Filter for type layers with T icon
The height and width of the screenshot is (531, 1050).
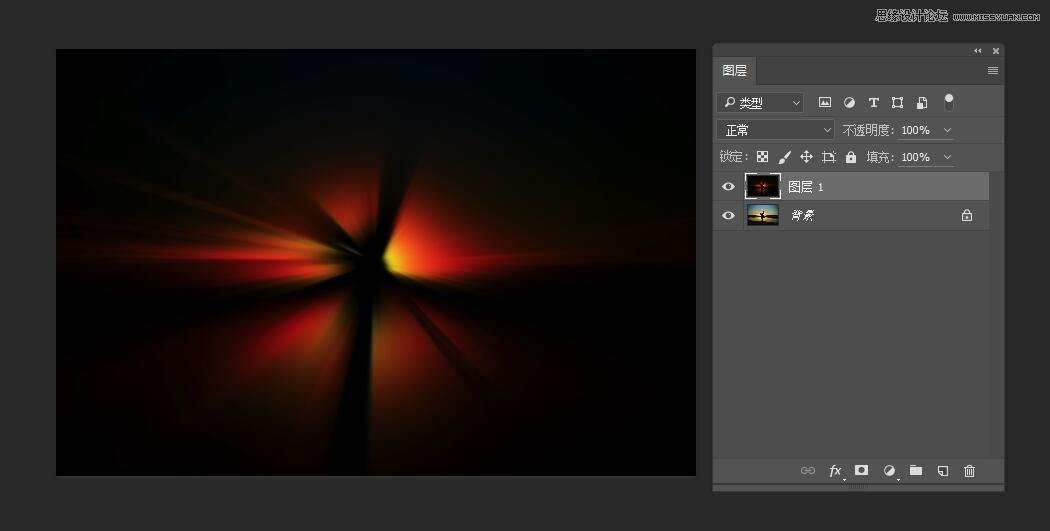click(x=873, y=102)
